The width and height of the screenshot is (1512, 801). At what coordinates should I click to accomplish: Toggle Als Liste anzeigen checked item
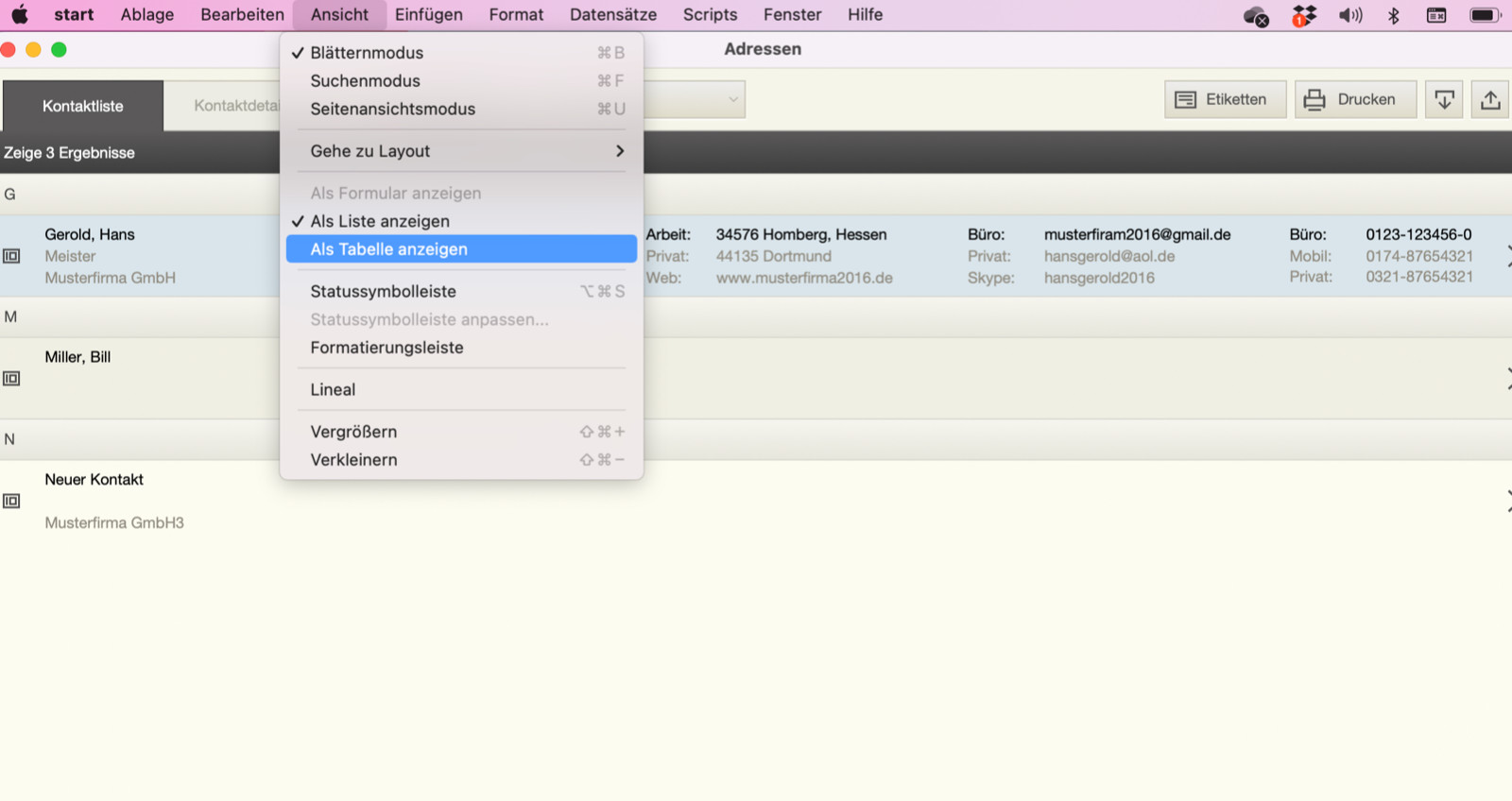point(462,221)
